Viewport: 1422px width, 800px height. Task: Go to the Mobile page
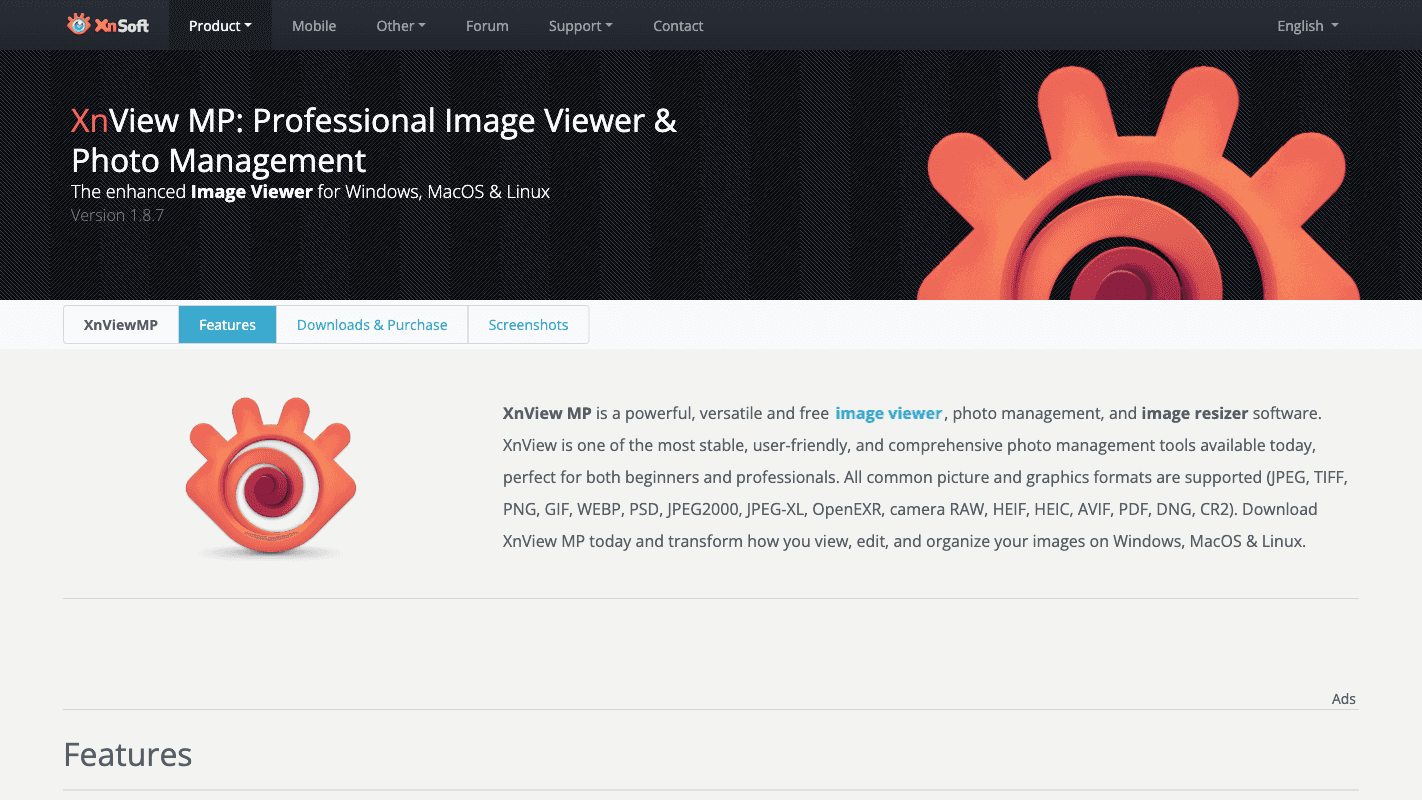click(314, 26)
